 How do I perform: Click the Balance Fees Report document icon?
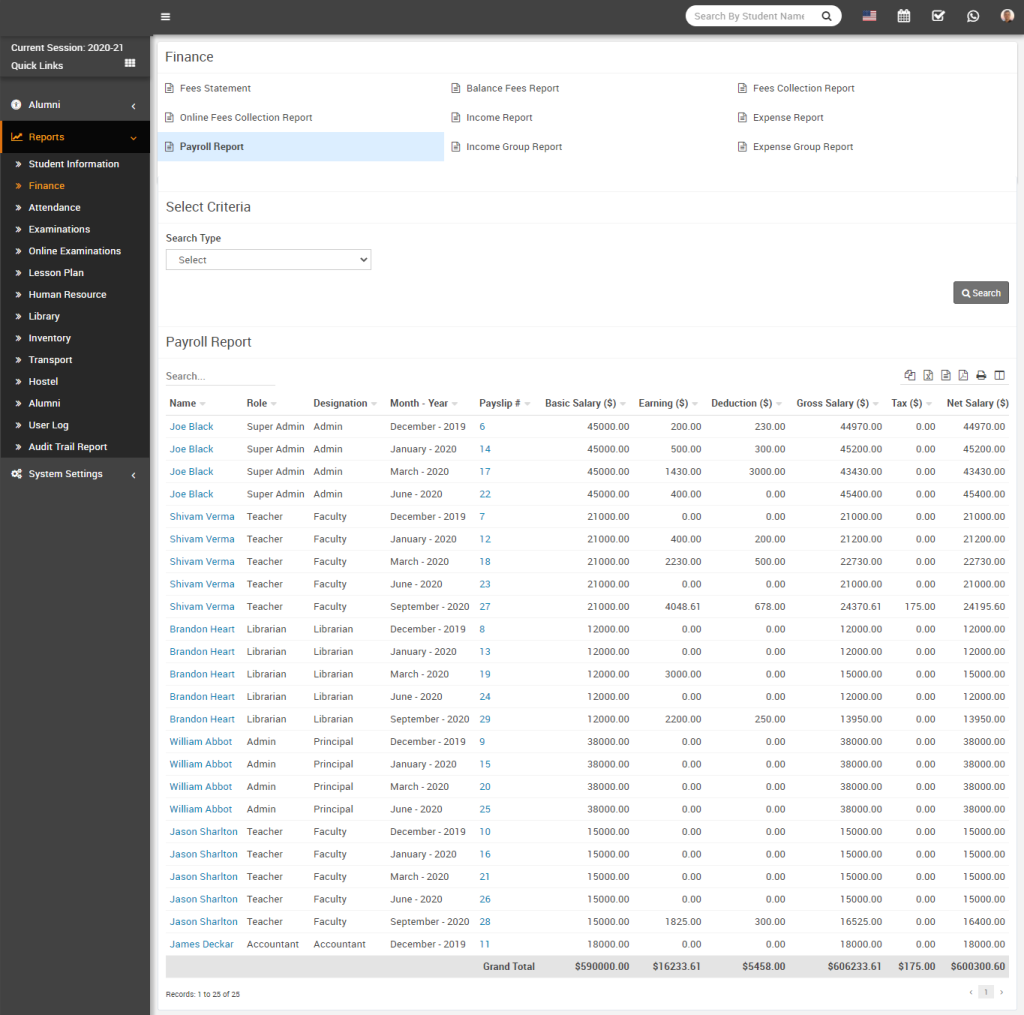456,88
